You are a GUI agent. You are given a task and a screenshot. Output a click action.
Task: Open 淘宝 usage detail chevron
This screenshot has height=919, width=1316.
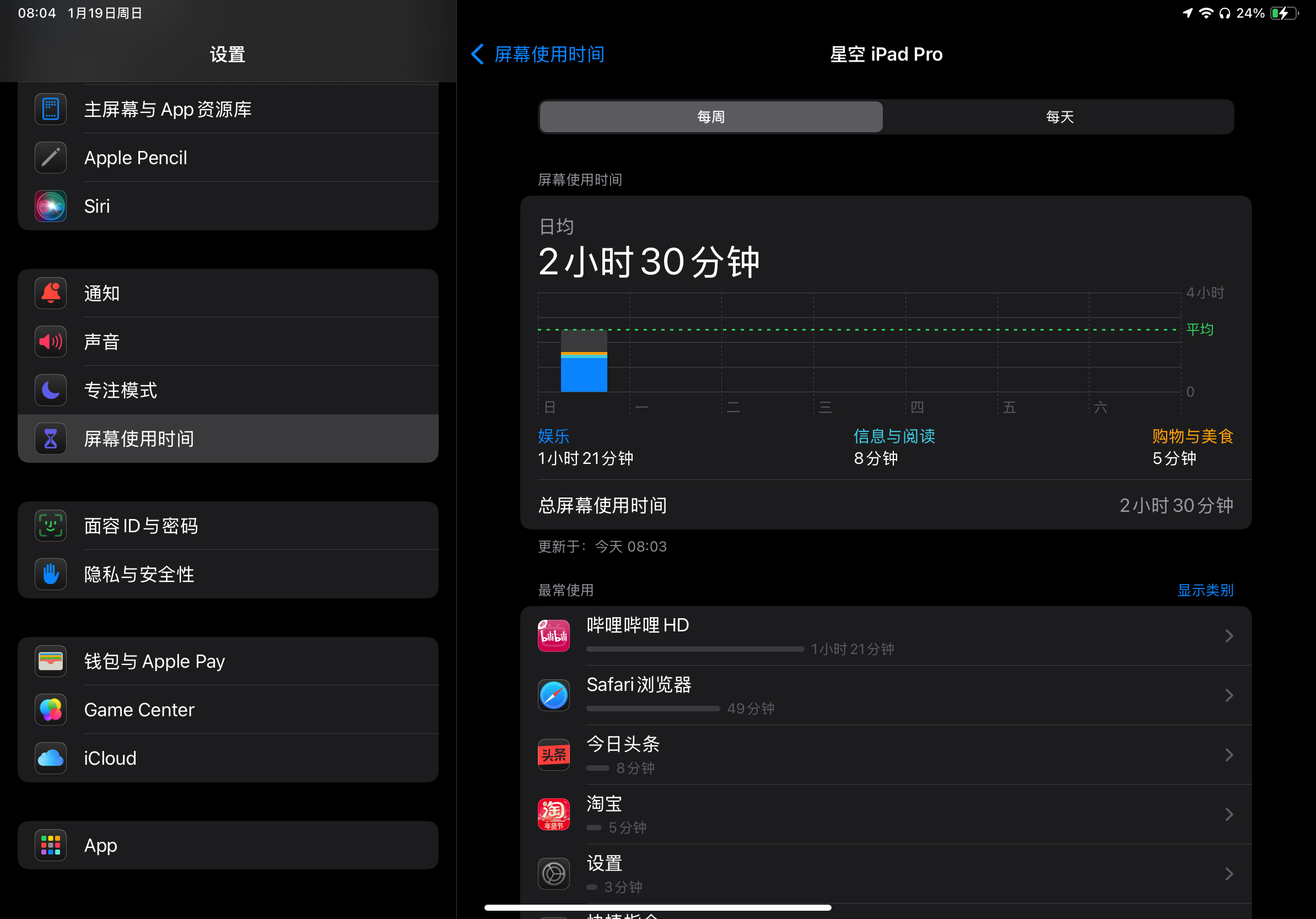(x=1229, y=814)
